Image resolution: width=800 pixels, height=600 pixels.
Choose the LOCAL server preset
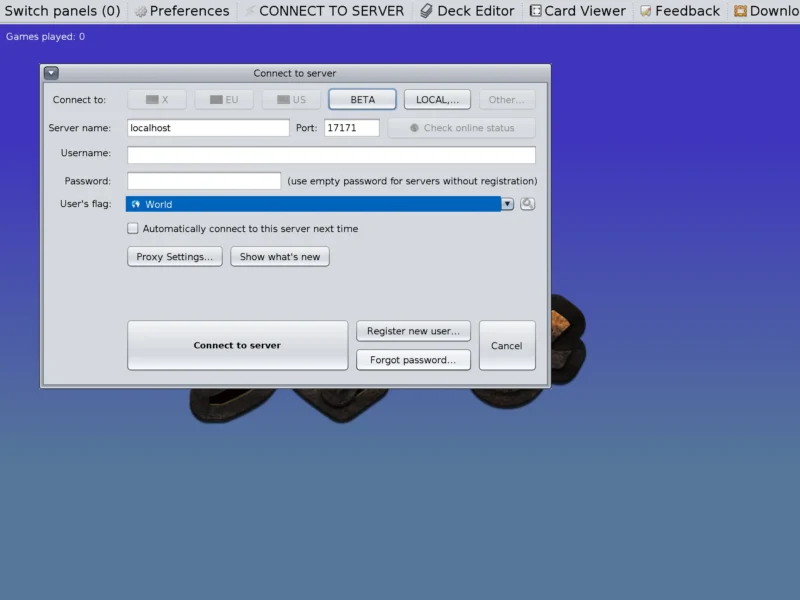[x=437, y=99]
